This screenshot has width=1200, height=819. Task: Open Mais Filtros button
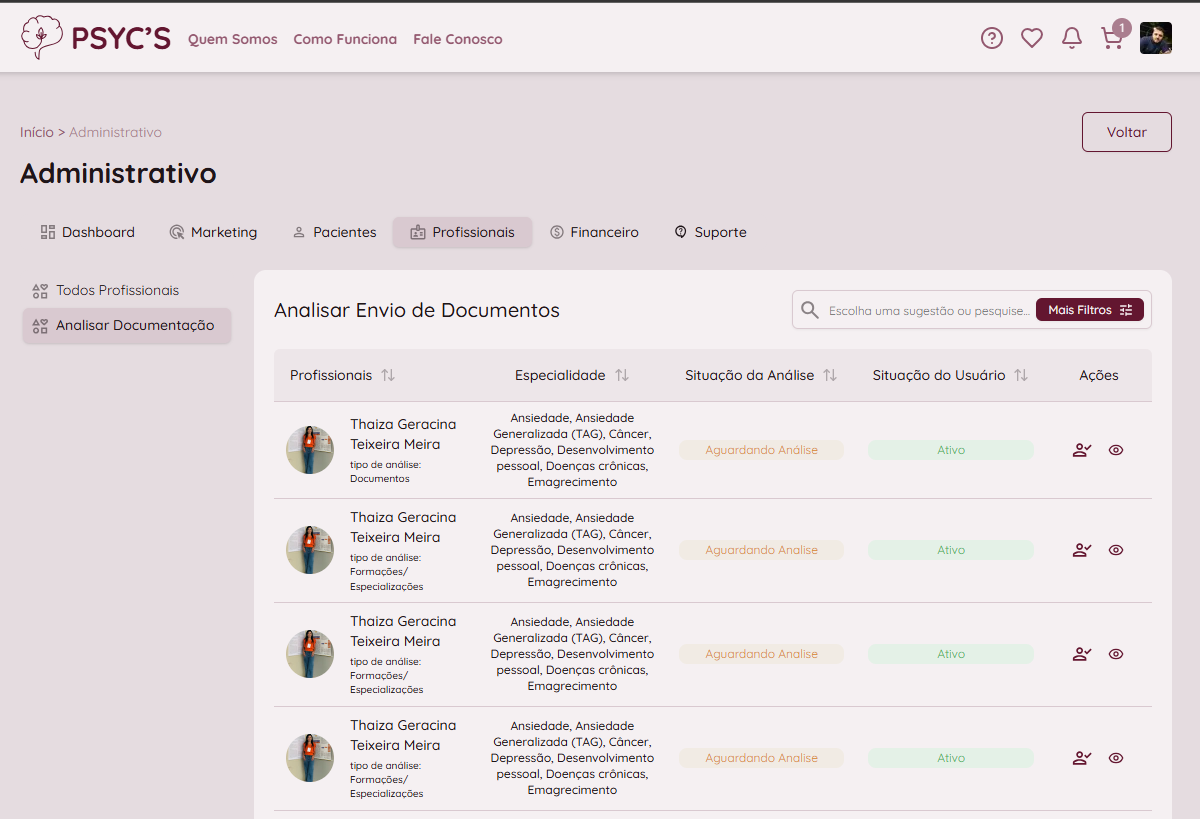coord(1089,310)
